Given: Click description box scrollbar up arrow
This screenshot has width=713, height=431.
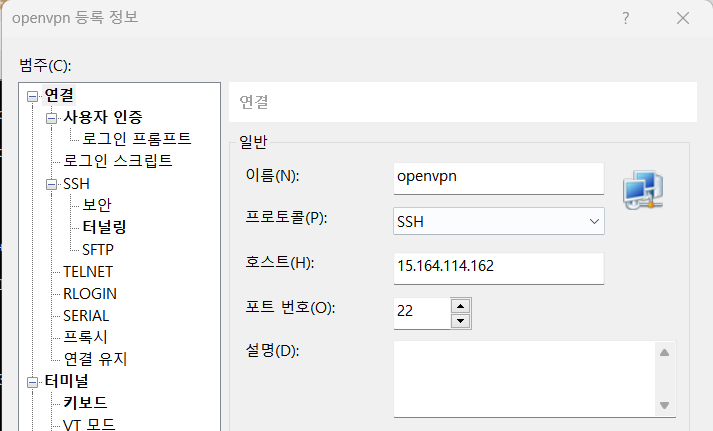Looking at the screenshot, I should 664,352.
